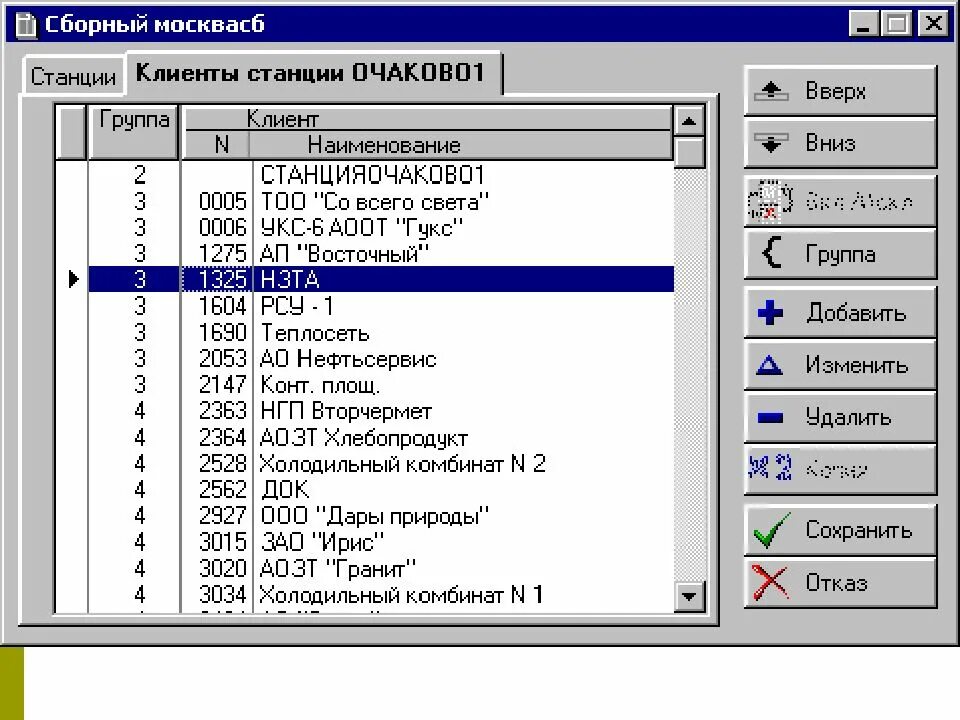Click client number 1604
Image resolution: width=960 pixels, height=720 pixels.
[x=222, y=306]
